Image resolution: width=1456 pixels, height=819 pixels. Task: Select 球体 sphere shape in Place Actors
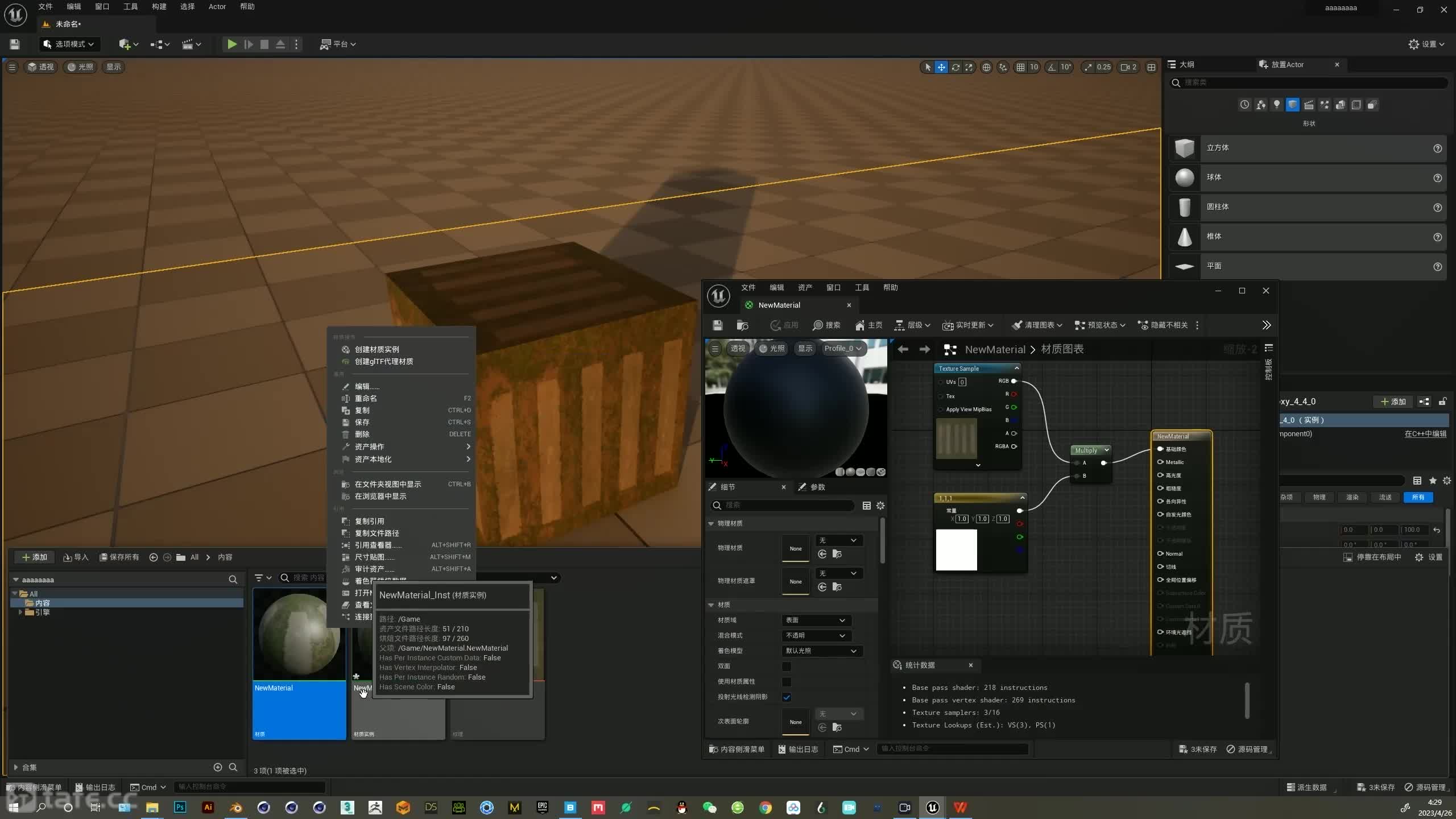1308,177
